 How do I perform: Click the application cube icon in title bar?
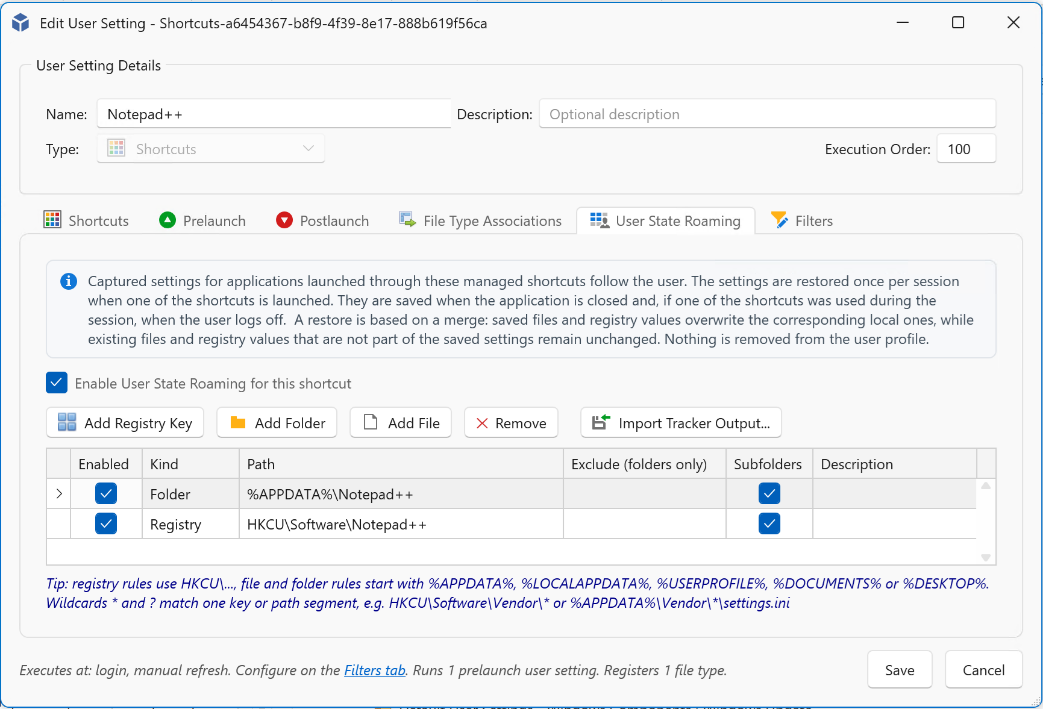point(21,23)
